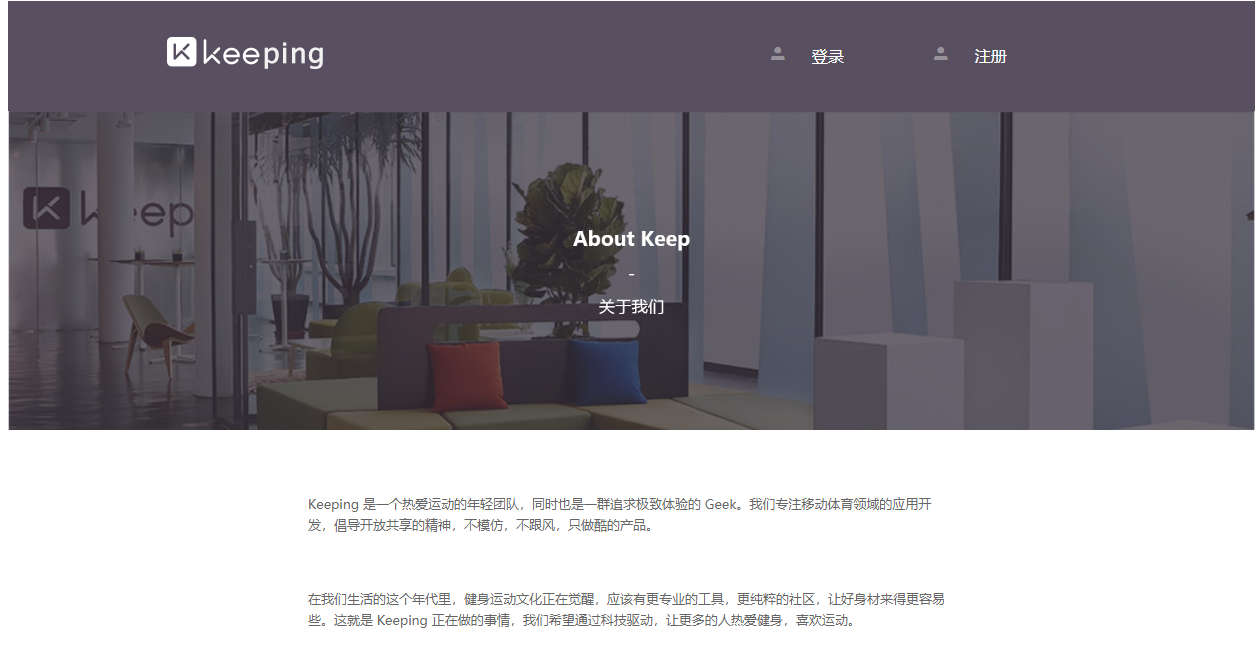Click the word Keeping in second paragraph
Image resolution: width=1257 pixels, height=648 pixels.
pyautogui.click(x=402, y=620)
